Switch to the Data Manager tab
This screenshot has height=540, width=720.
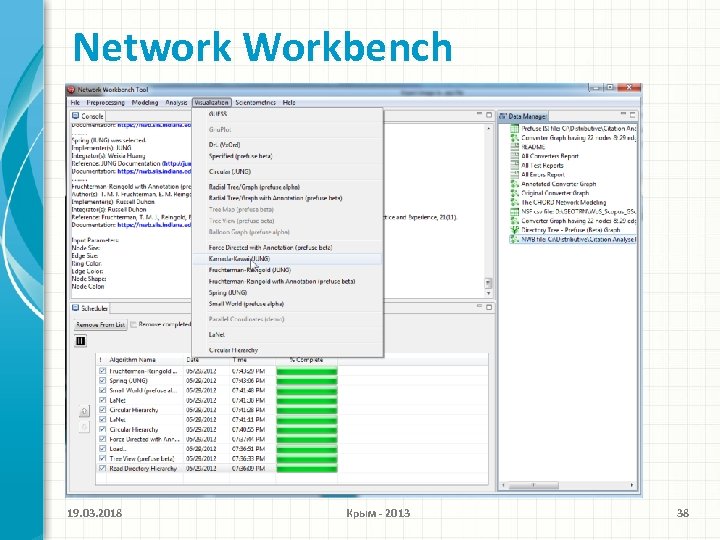click(523, 116)
